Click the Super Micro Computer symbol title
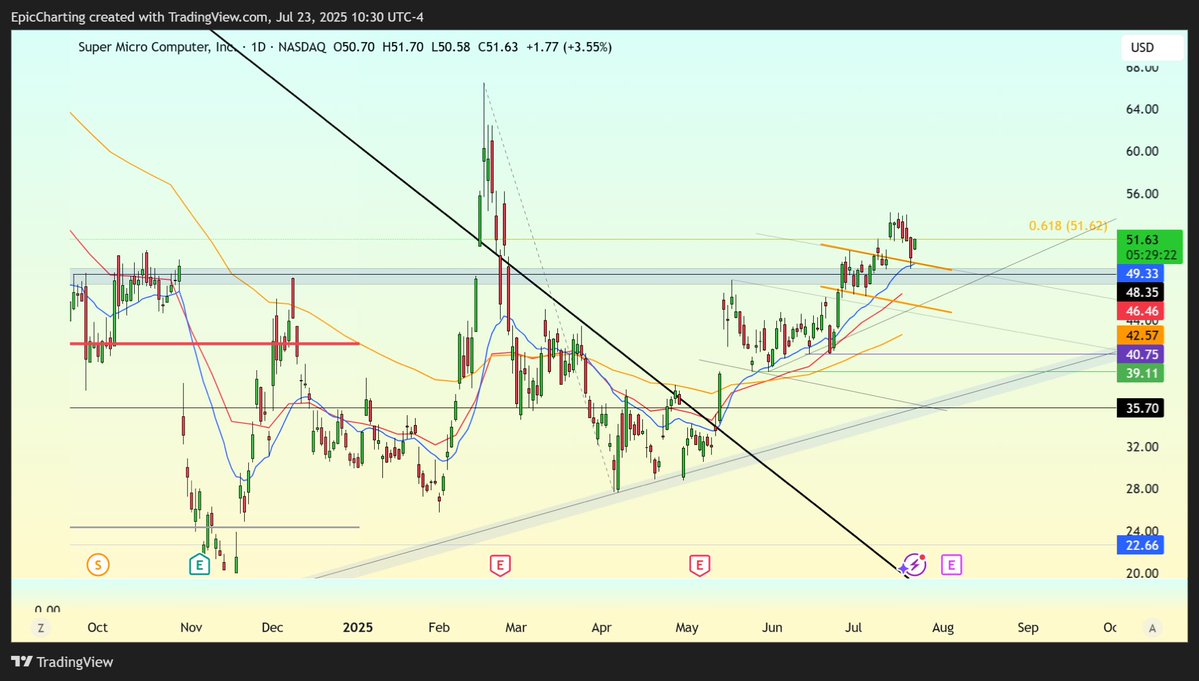The width and height of the screenshot is (1199, 681). [158, 47]
